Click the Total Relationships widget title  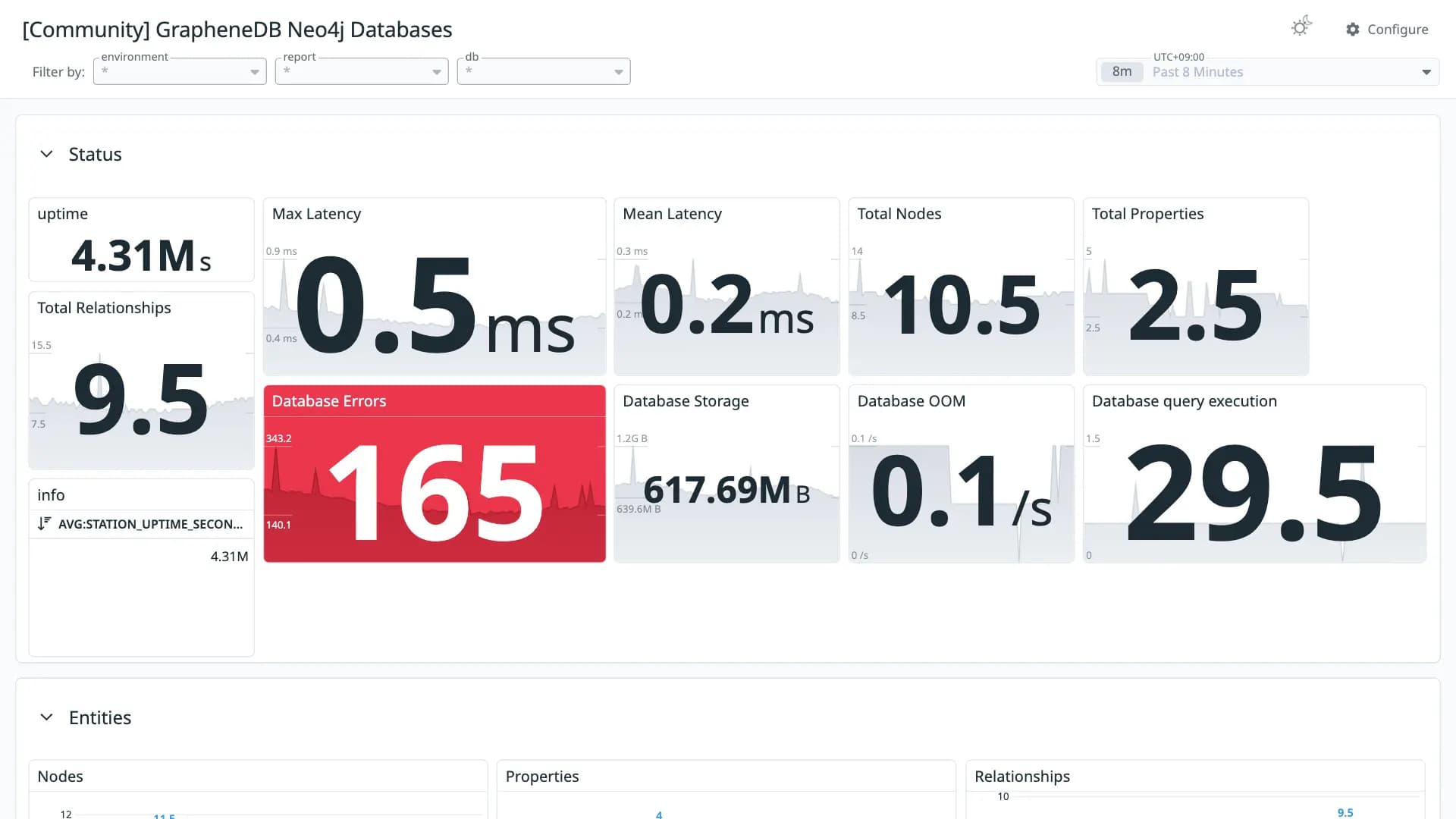click(x=104, y=308)
